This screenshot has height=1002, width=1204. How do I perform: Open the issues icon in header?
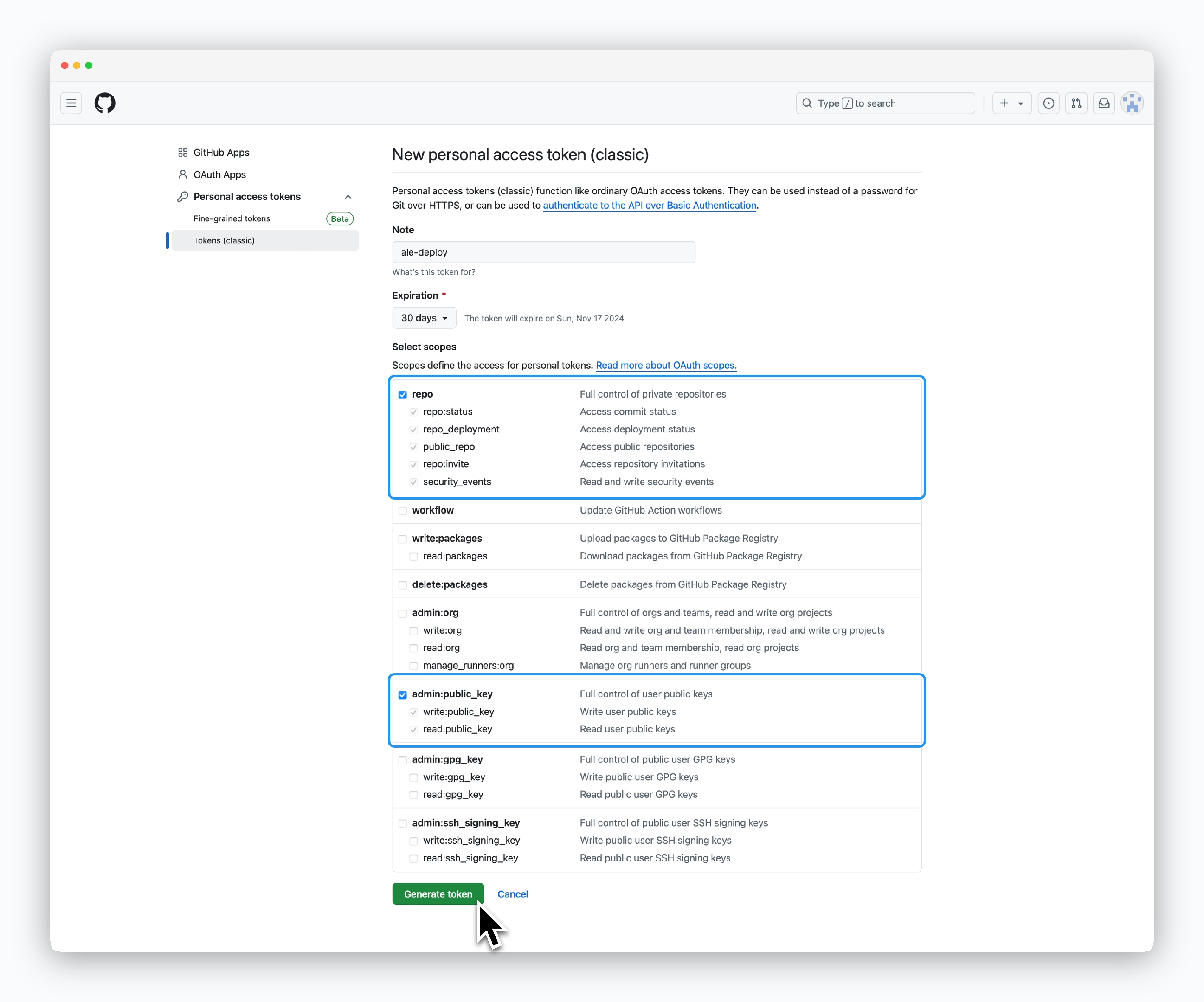(x=1049, y=103)
